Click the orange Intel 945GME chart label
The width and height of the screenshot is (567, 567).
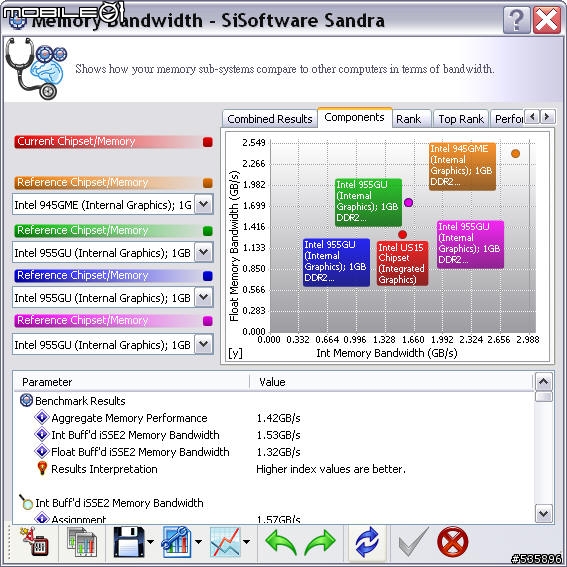click(x=462, y=166)
